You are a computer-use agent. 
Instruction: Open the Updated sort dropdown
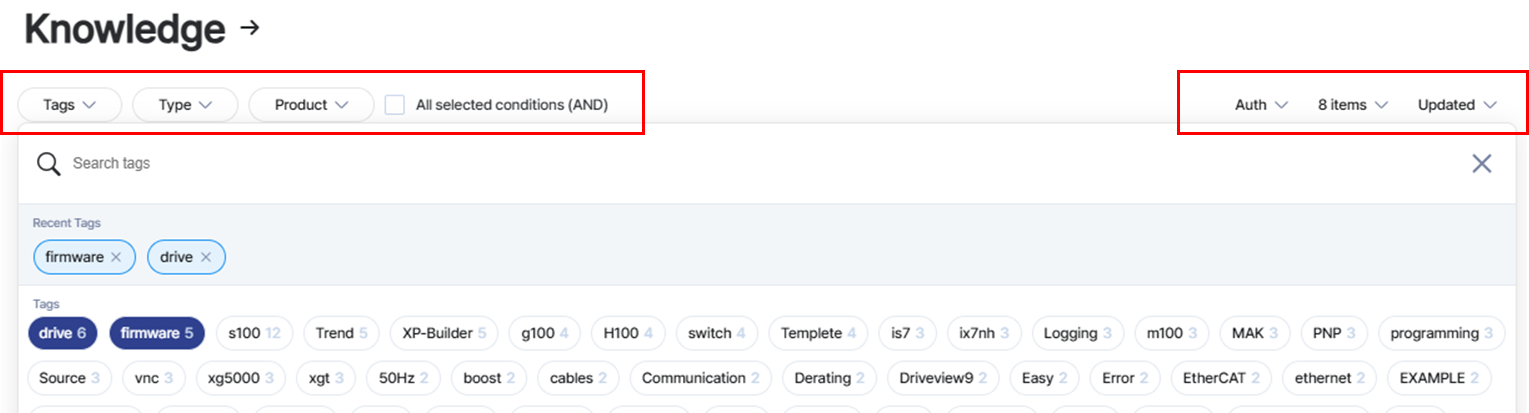[1457, 104]
